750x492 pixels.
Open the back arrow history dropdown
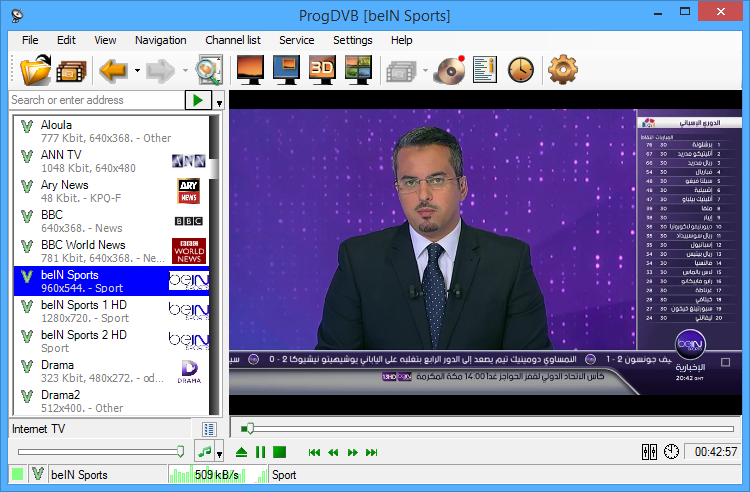pos(137,71)
